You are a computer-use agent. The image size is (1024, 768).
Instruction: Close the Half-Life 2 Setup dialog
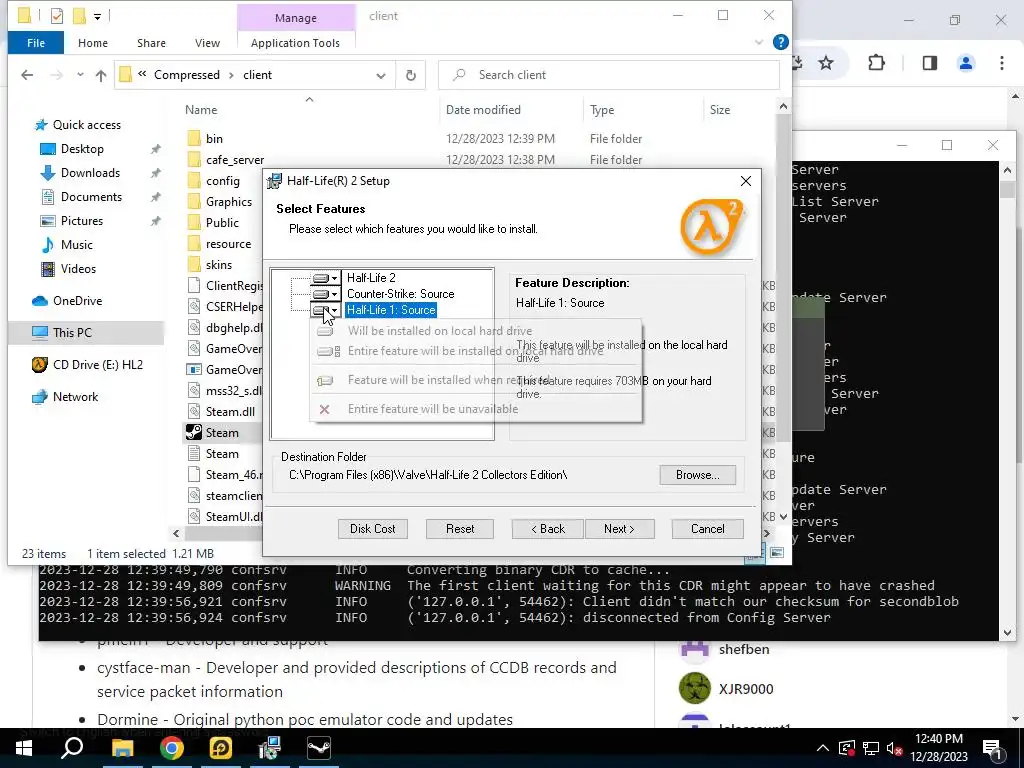[746, 181]
